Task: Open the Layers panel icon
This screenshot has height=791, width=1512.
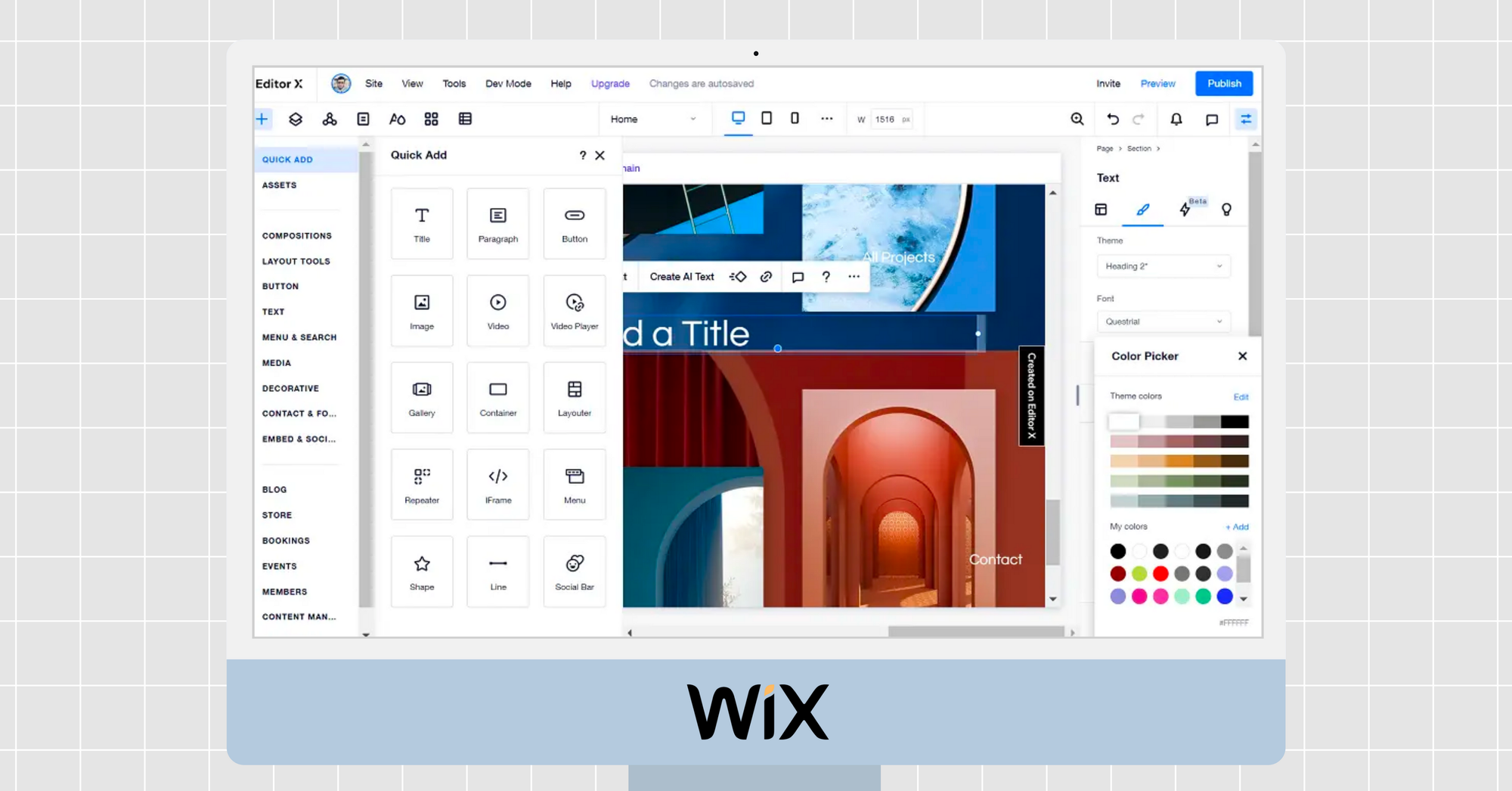Action: [296, 119]
